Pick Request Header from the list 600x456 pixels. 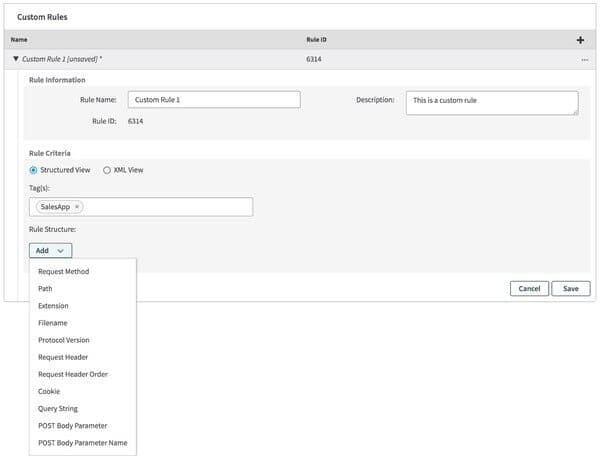64,357
